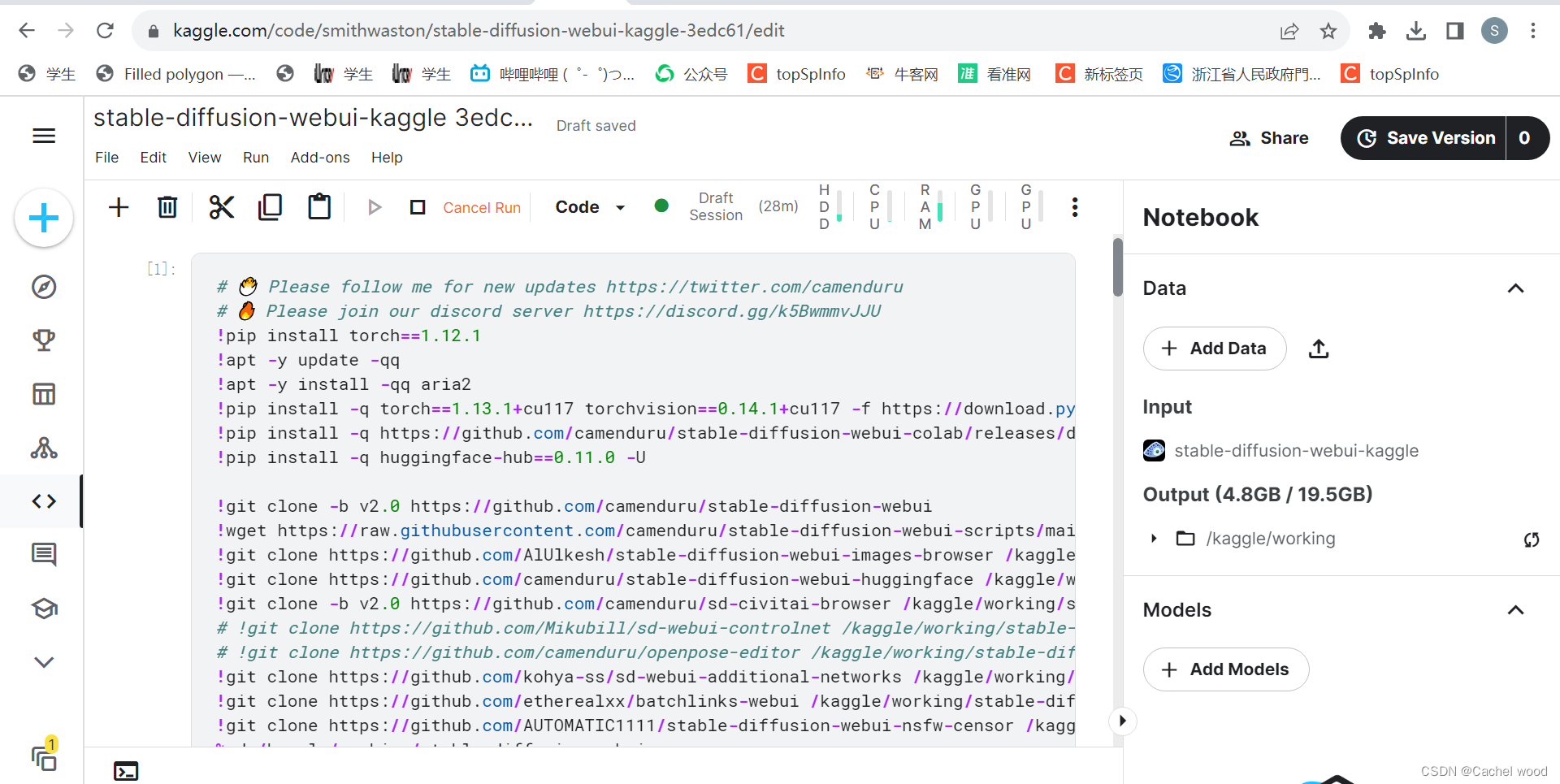Toggle browser side panel icon
This screenshot has width=1560, height=784.
tap(1455, 31)
